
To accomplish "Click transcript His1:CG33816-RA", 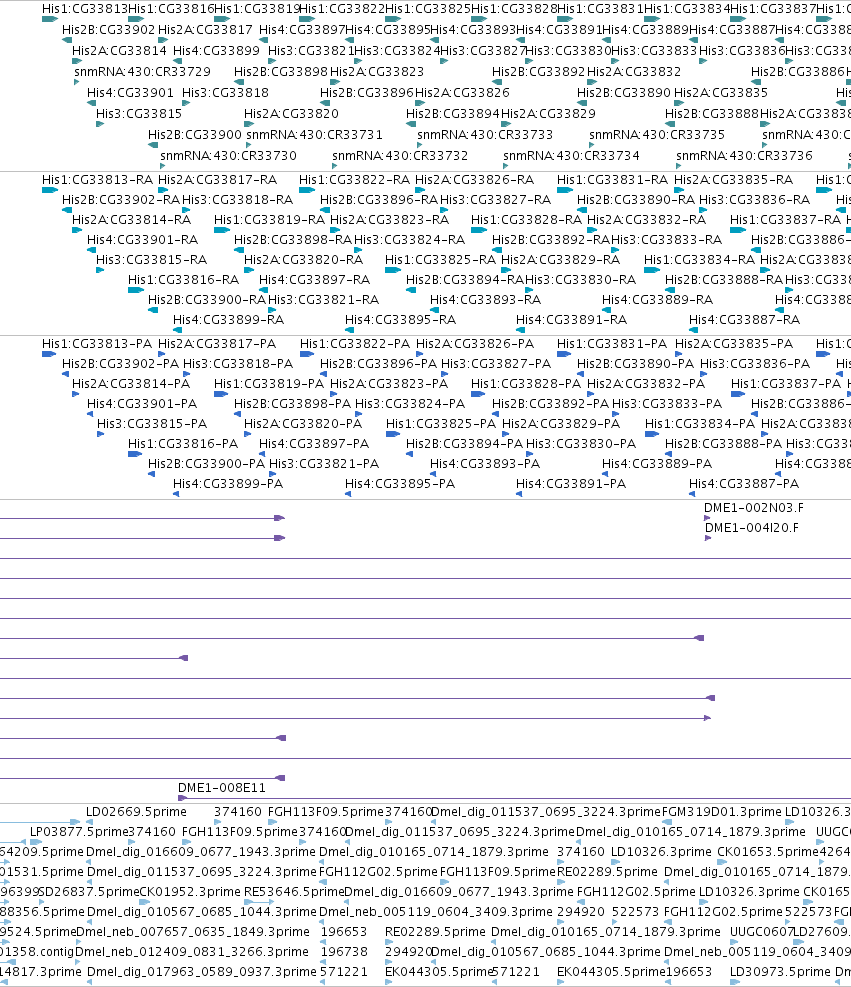I will (184, 279).
